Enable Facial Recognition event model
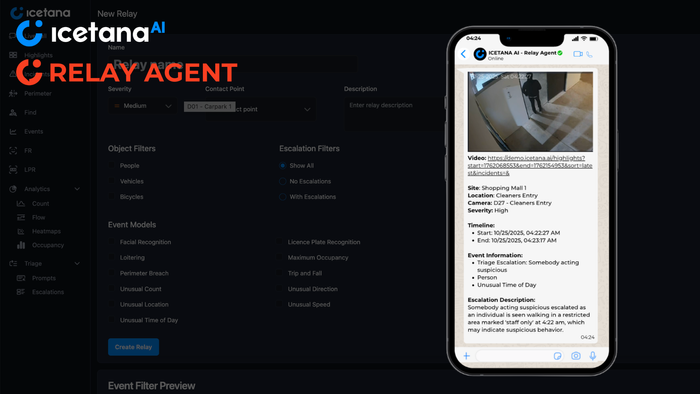Screen dimensions: 700x394 112,242
